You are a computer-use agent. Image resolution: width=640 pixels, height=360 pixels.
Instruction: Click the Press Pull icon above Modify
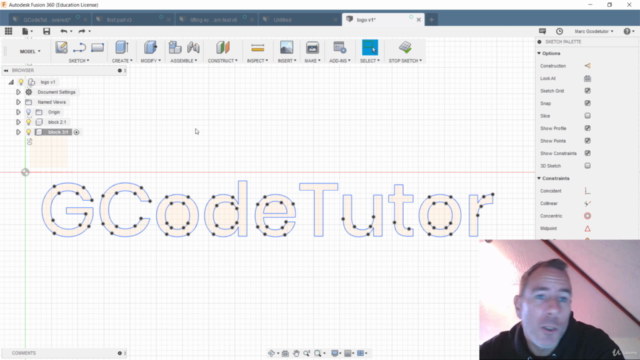click(150, 47)
